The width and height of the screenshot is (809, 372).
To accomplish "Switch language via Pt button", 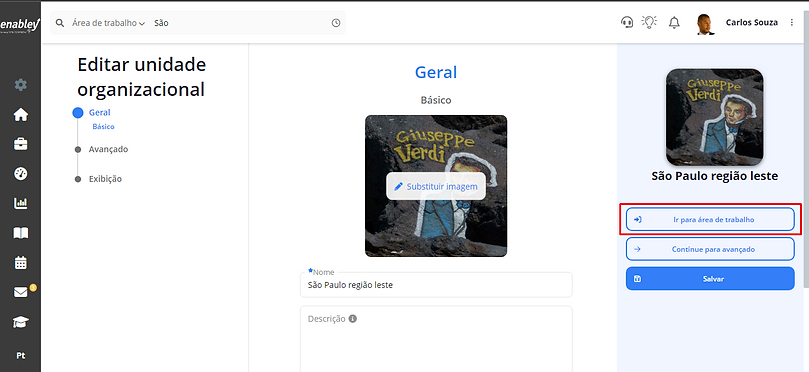I will pos(21,356).
